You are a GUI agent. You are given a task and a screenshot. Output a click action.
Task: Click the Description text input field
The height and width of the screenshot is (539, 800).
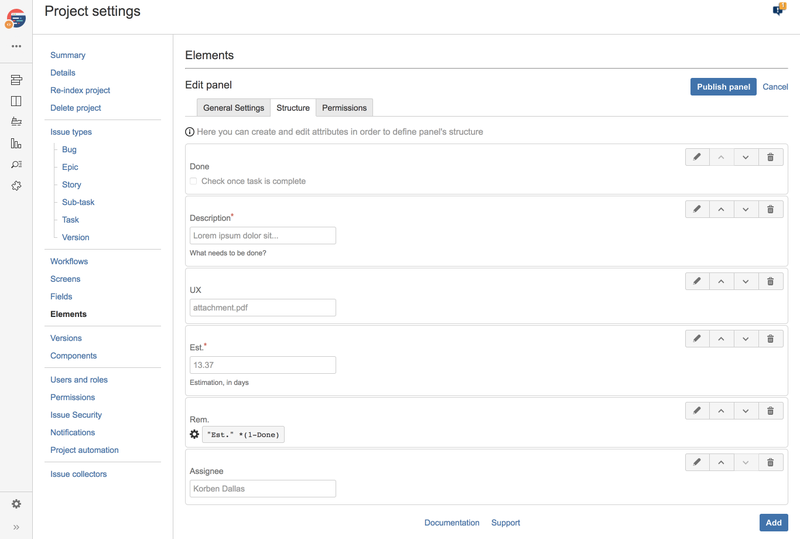(x=263, y=236)
